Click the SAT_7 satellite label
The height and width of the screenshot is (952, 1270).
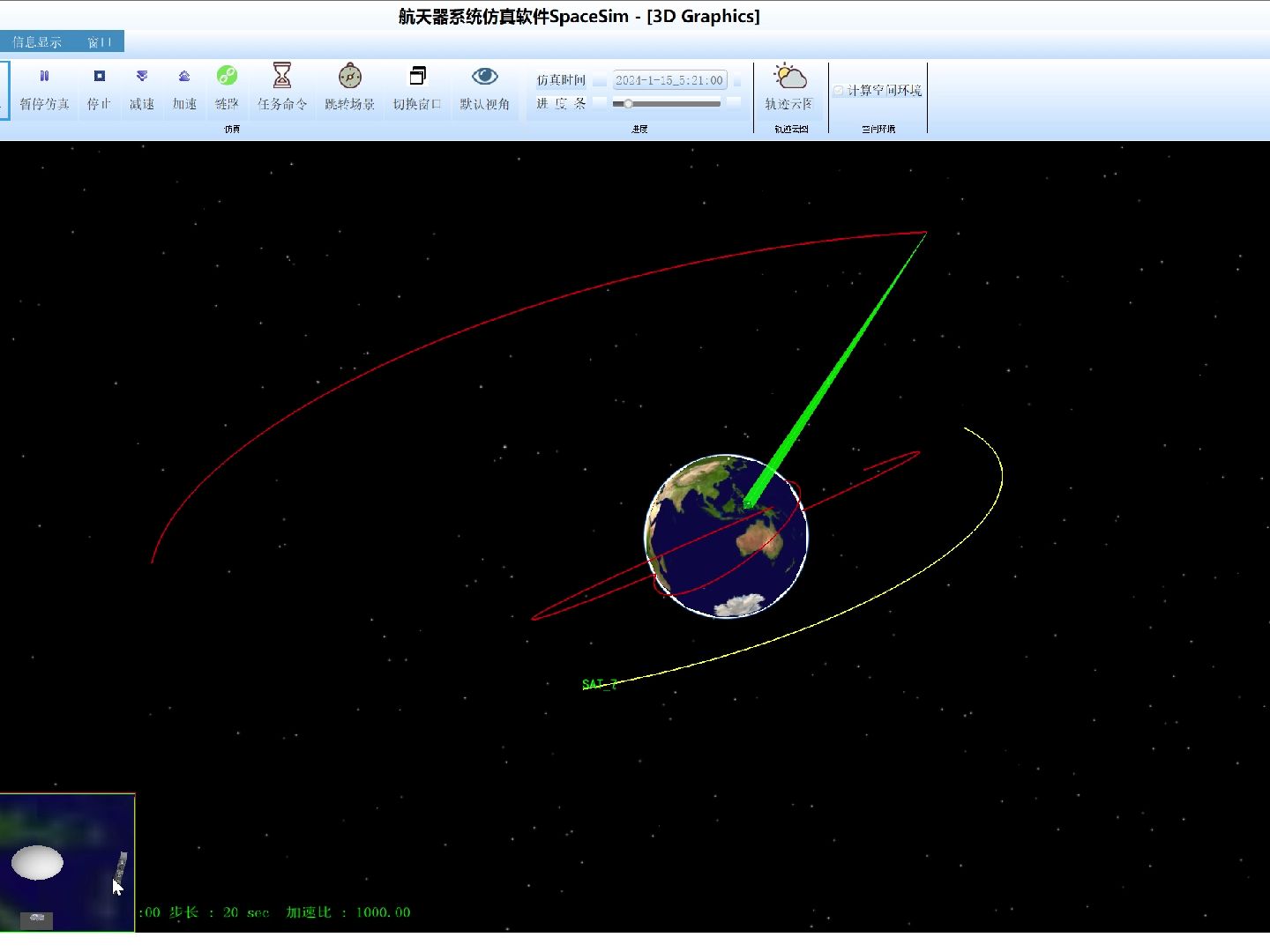599,683
